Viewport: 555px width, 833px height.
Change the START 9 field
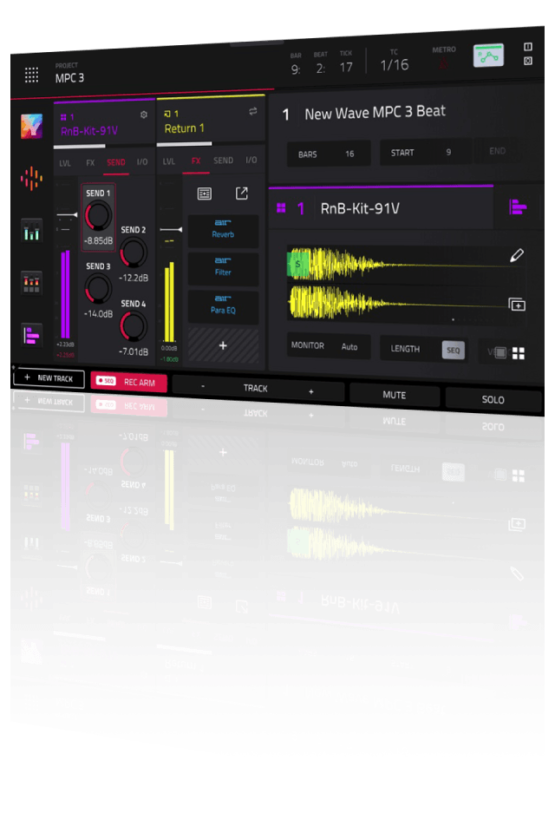pos(425,152)
